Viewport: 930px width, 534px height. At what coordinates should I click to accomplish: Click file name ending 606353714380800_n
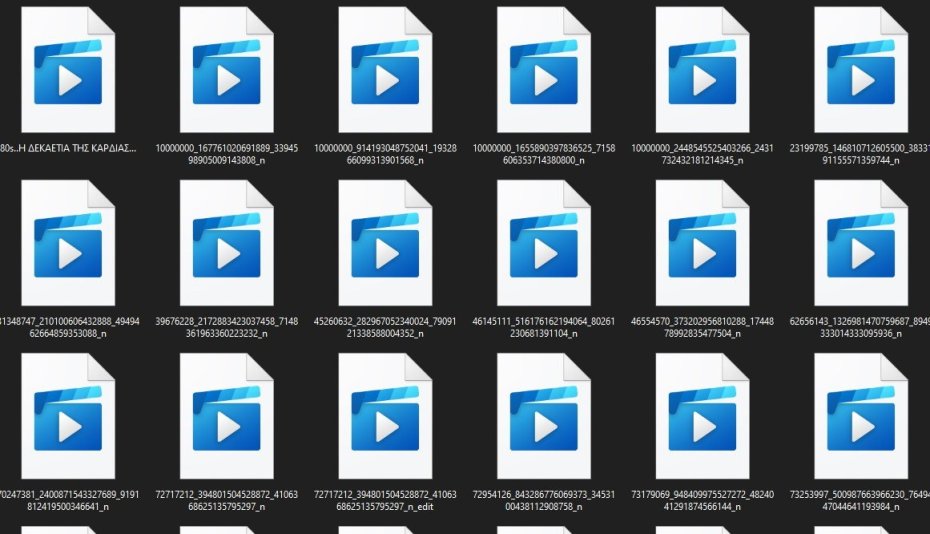544,154
